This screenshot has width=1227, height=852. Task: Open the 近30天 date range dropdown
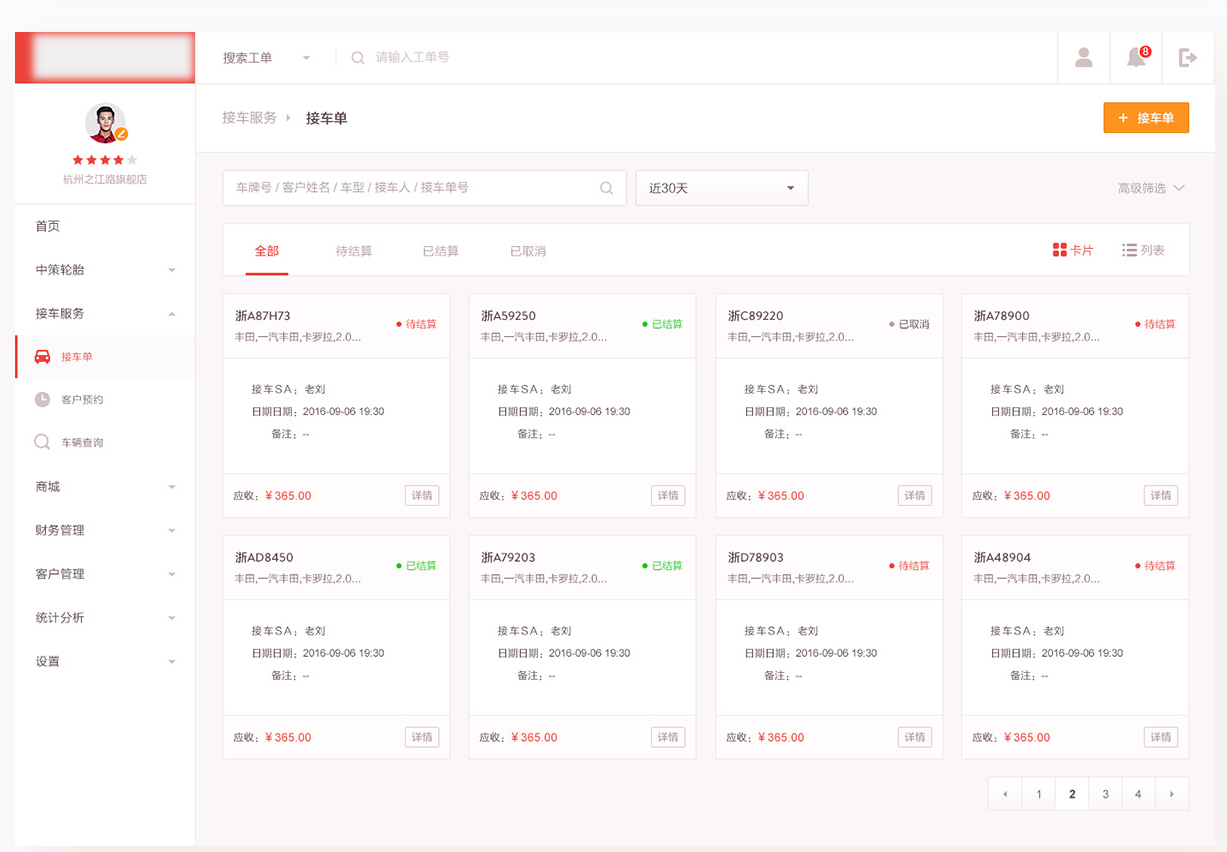[x=721, y=188]
